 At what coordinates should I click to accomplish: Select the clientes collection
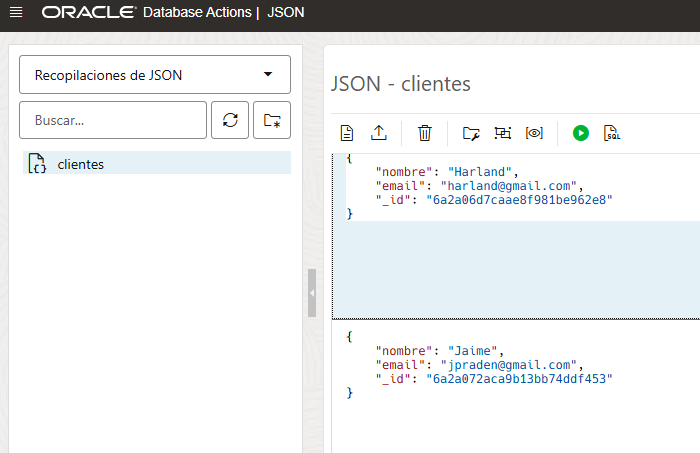[x=157, y=163]
